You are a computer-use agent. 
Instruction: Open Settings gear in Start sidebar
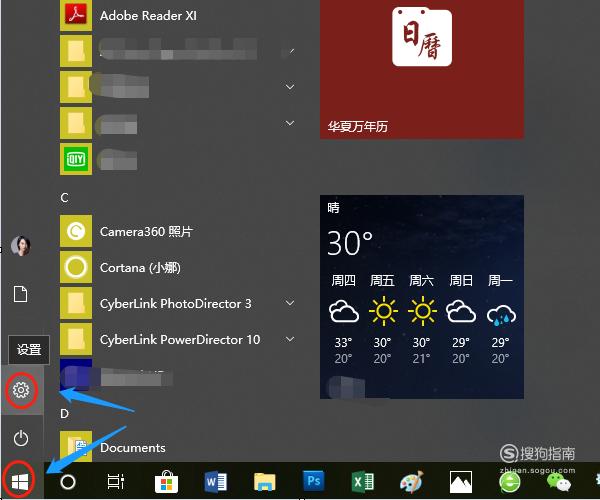click(x=21, y=390)
